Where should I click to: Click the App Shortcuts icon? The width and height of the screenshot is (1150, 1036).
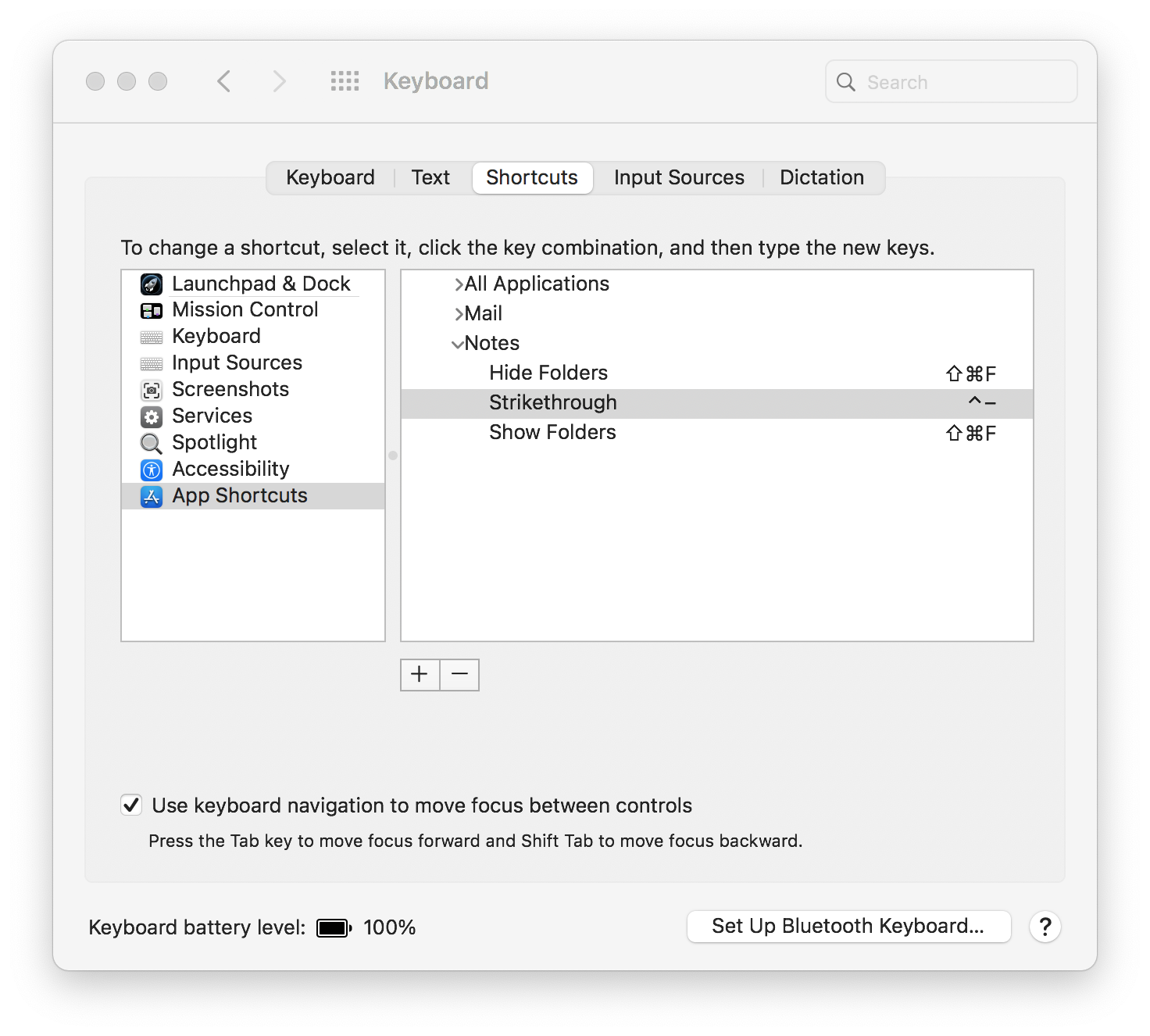pos(152,496)
